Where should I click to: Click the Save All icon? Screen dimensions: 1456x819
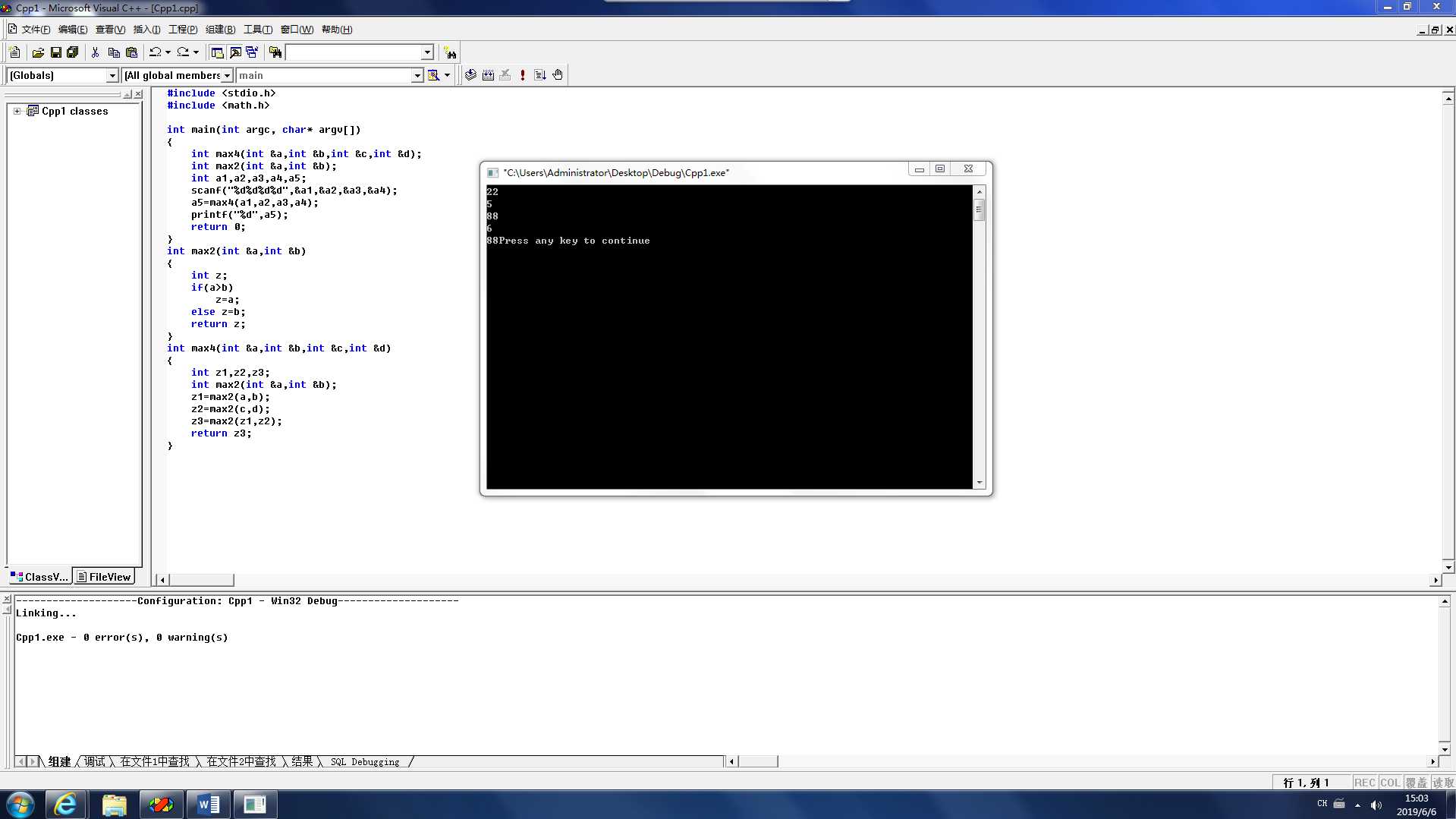click(x=73, y=52)
